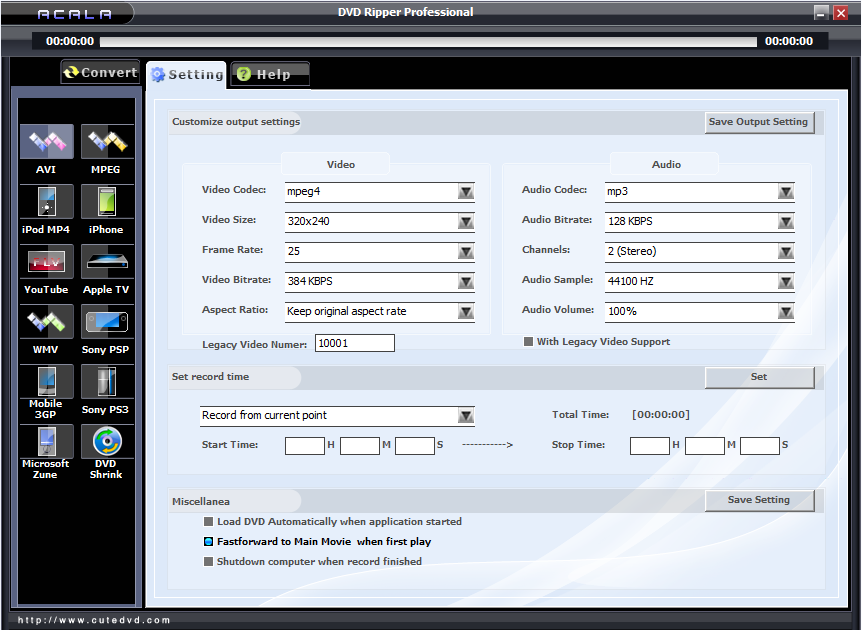Enable Load DVD Automatically checkbox
The width and height of the screenshot is (862, 630).
209,522
